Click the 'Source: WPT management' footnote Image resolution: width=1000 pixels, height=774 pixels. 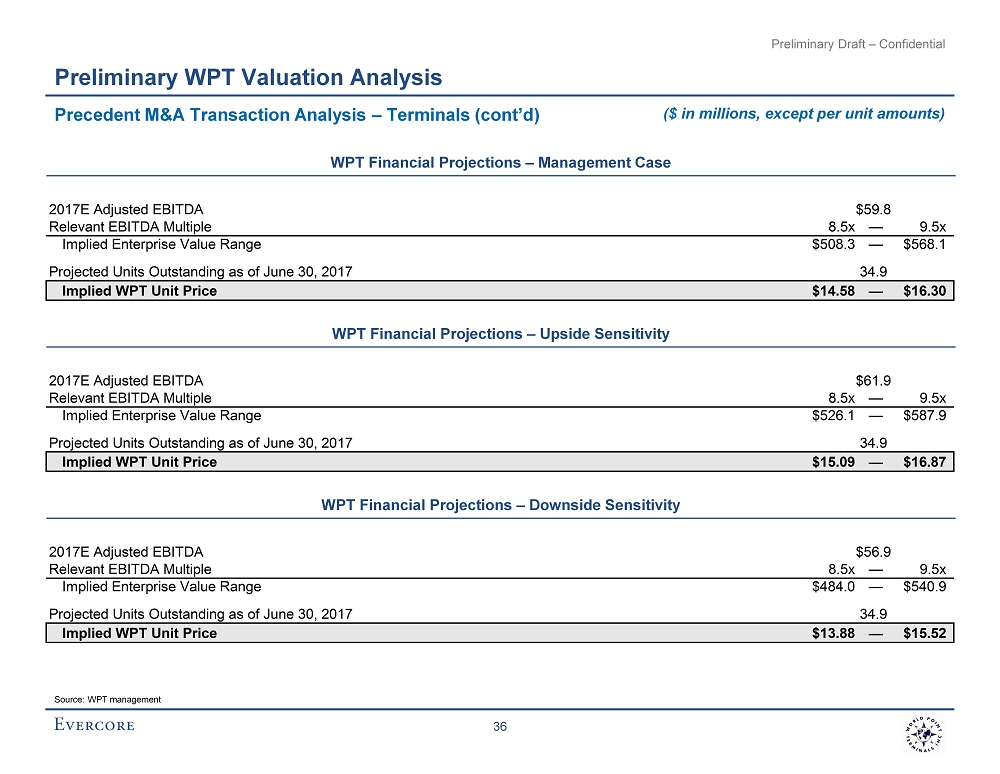[x=108, y=699]
